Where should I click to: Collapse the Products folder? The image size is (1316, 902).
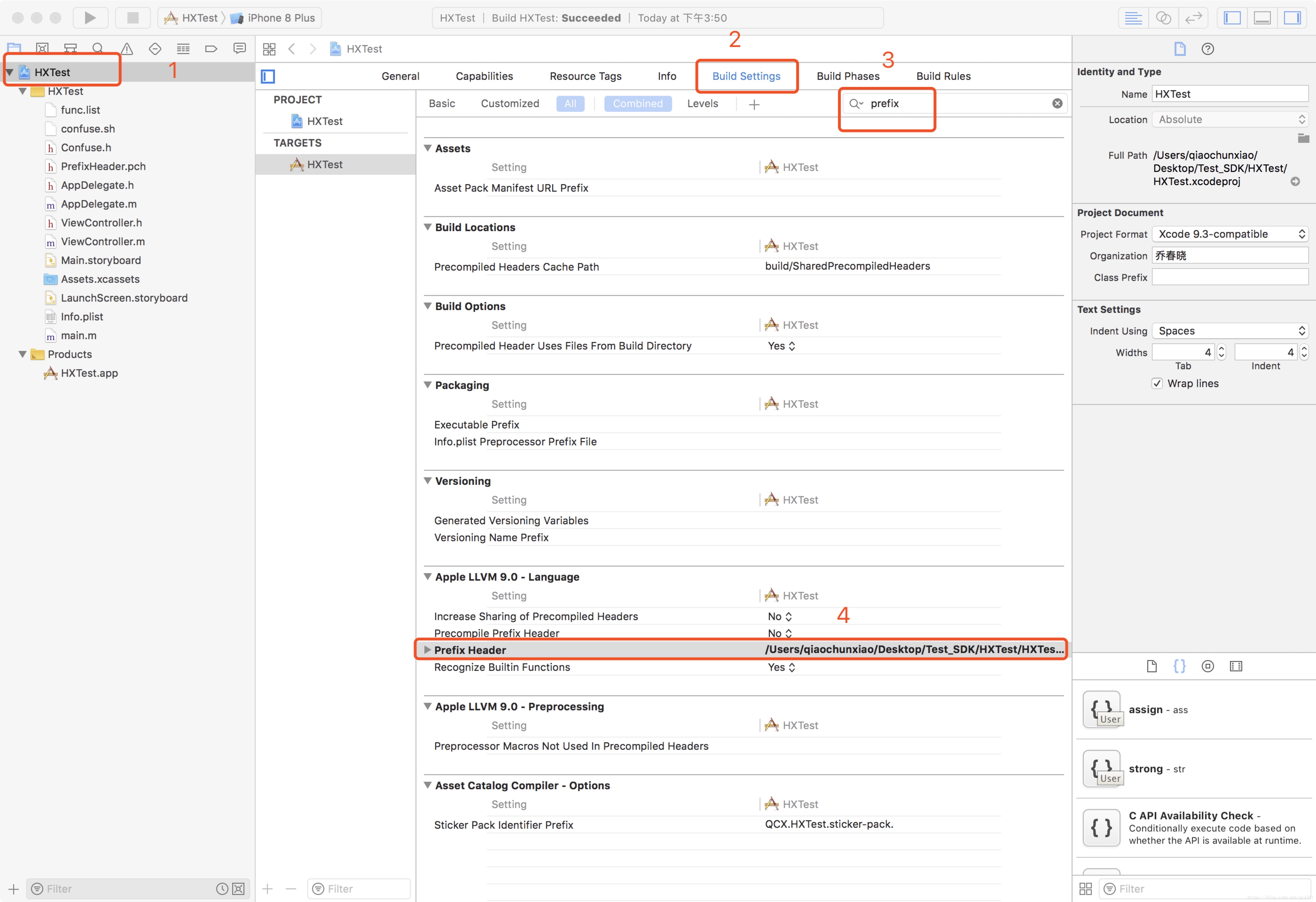[x=23, y=354]
